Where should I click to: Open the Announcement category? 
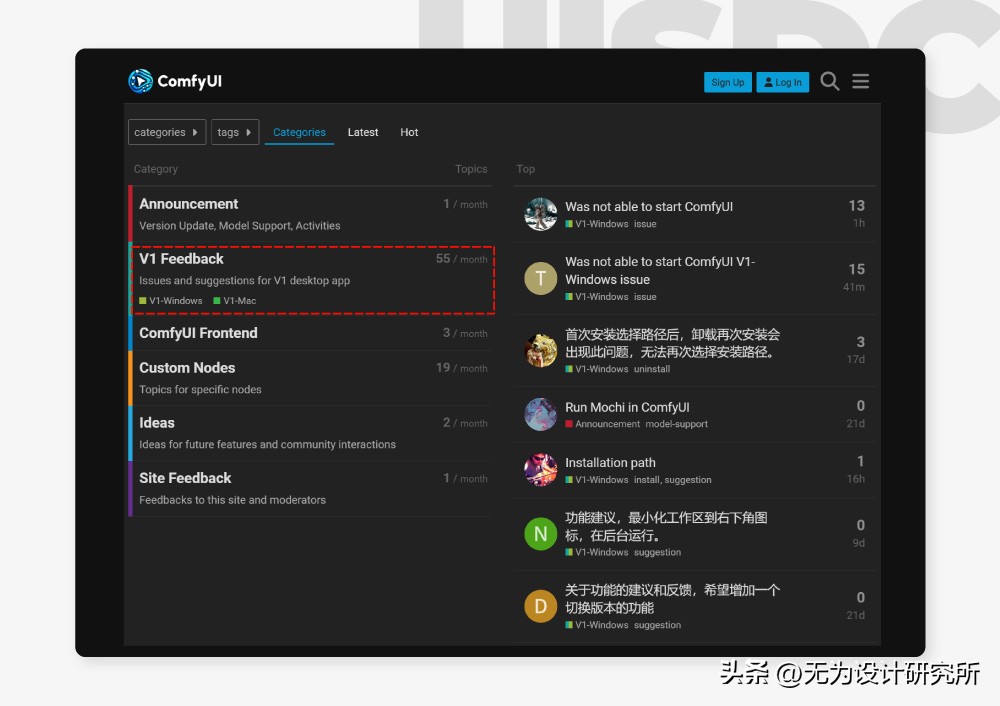(x=189, y=204)
